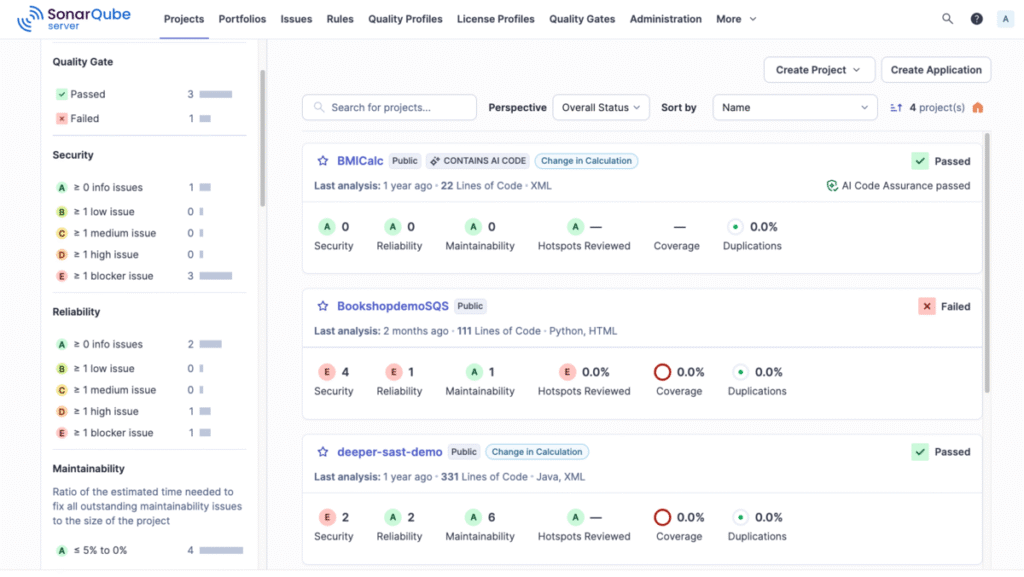Open the user account avatar
1024x577 pixels.
1004,19
